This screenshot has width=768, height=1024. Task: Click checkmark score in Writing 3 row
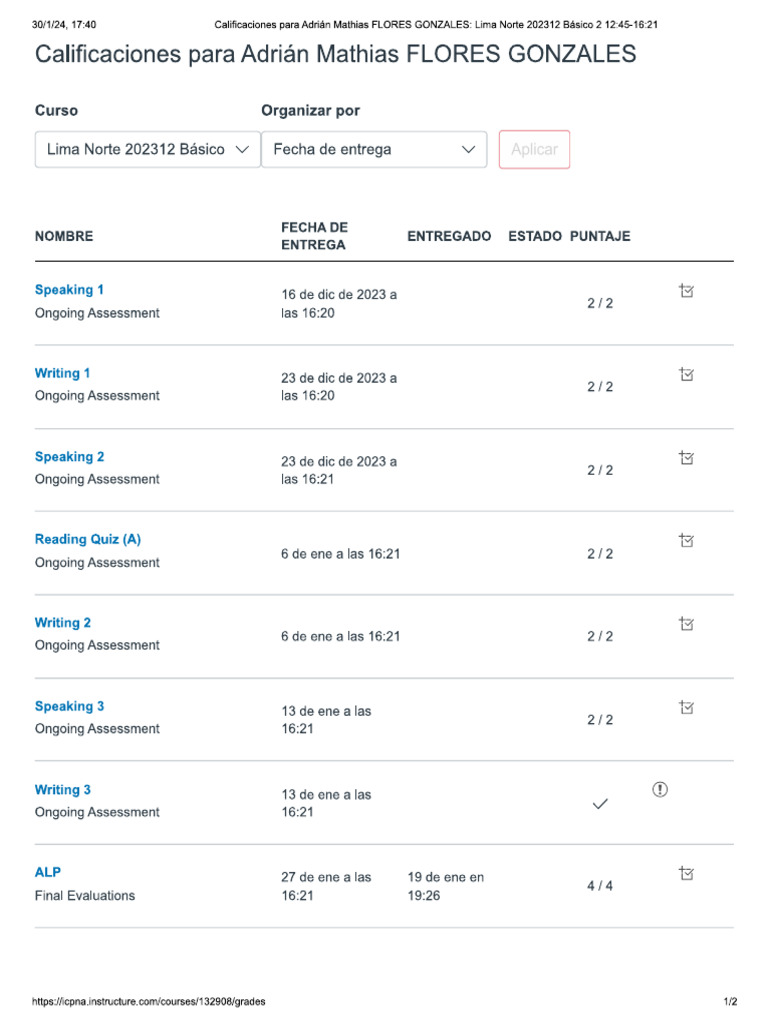click(x=600, y=804)
